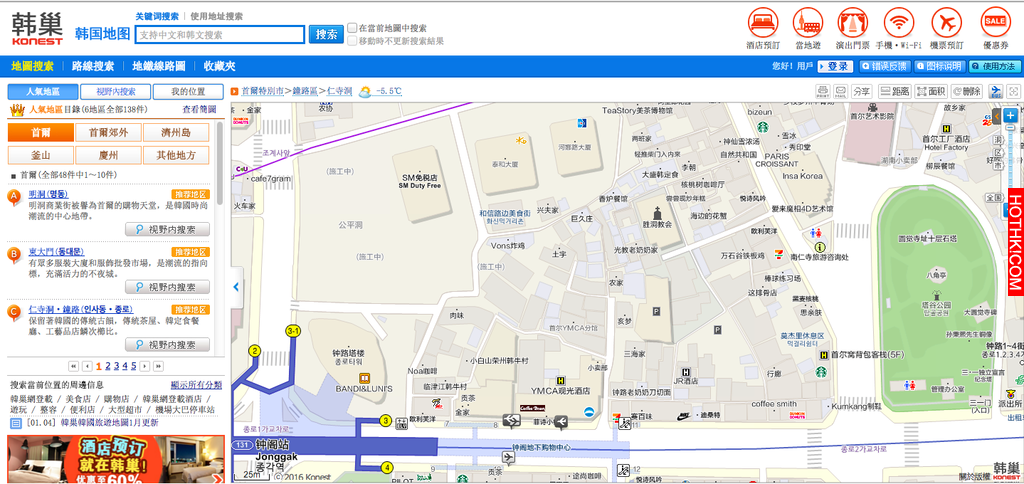Select the 慶州 region button
Screen dimensions: 1024x484
pos(108,155)
